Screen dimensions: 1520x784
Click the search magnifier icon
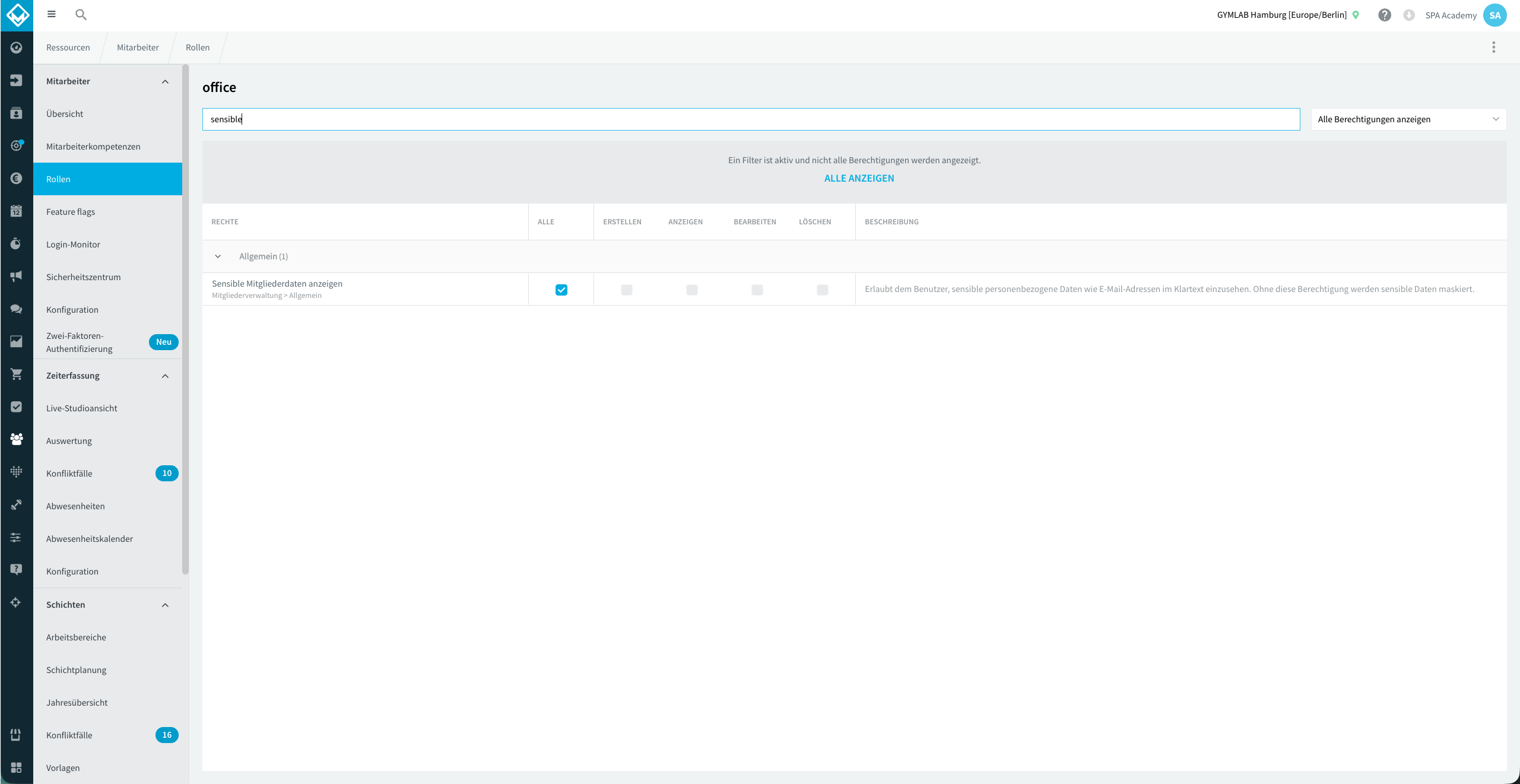(81, 15)
